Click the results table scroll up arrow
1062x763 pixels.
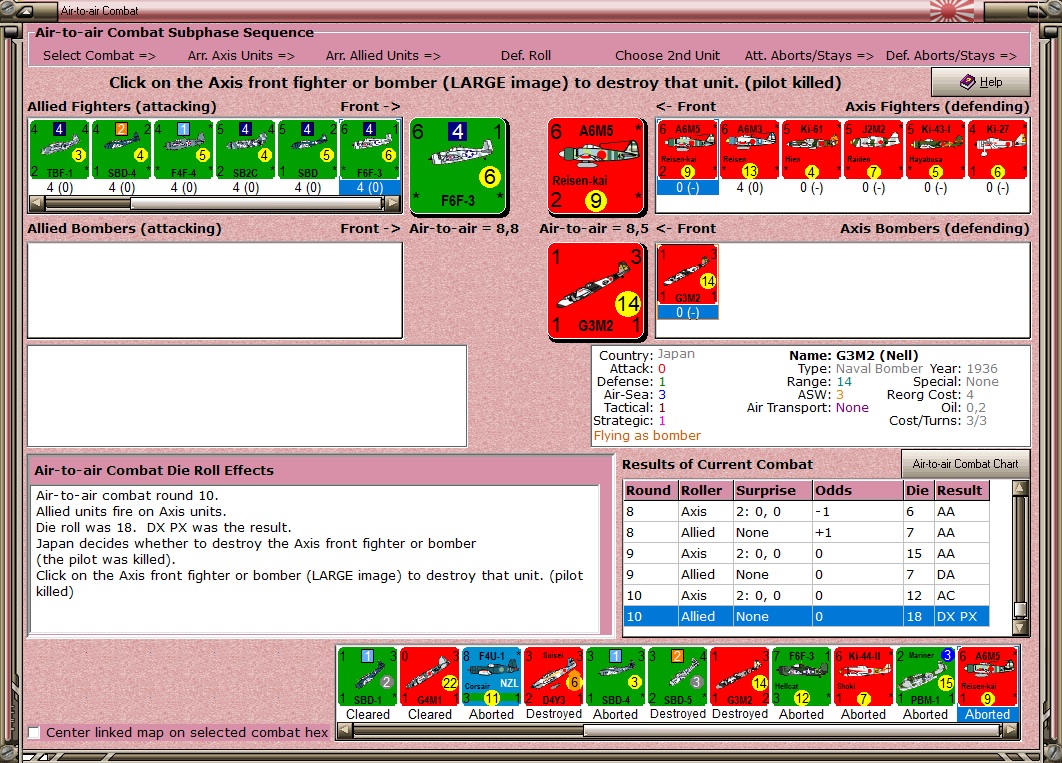1020,487
